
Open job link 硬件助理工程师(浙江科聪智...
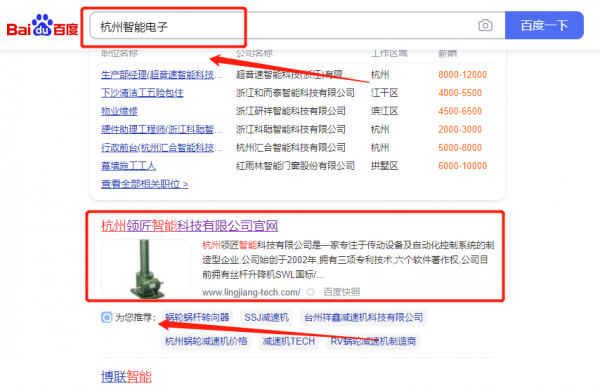tap(161, 129)
